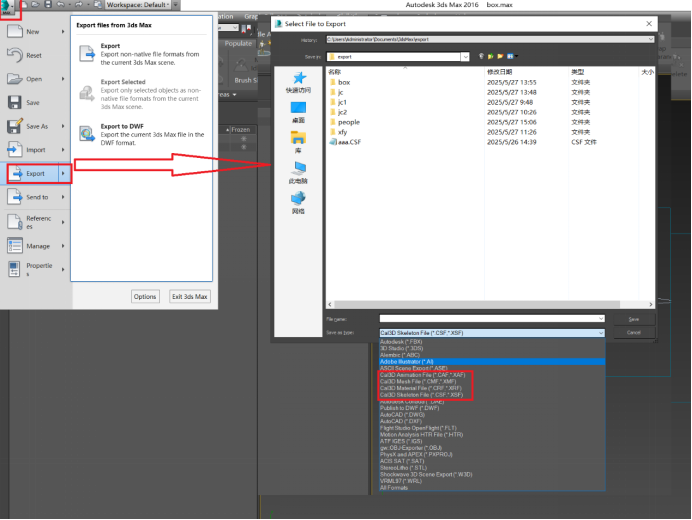The height and width of the screenshot is (520, 692).
Task: Click This PC icon in places bar
Action: tap(298, 173)
